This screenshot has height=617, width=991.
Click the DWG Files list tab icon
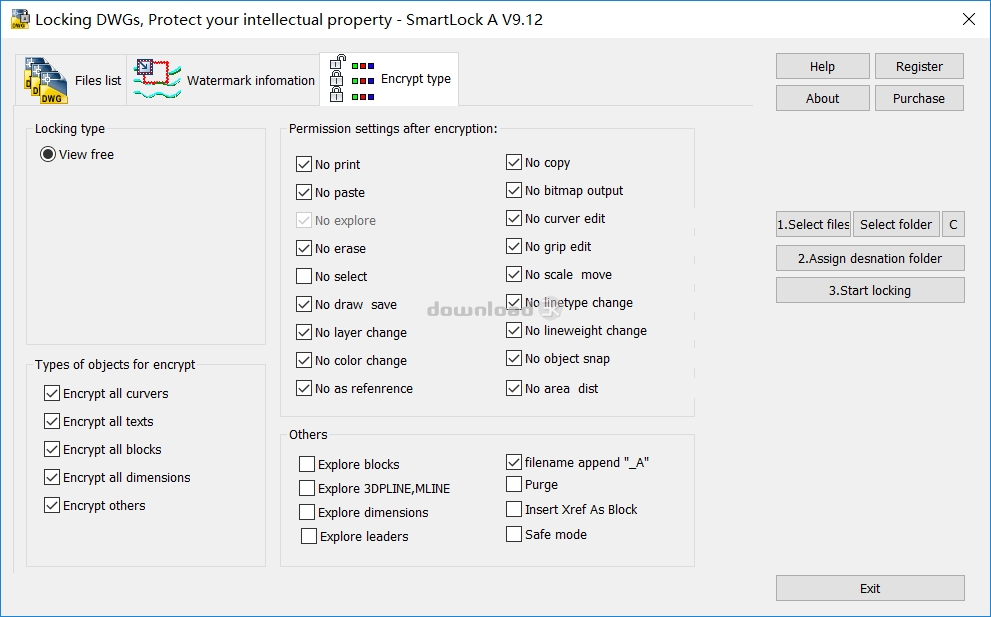(46, 80)
